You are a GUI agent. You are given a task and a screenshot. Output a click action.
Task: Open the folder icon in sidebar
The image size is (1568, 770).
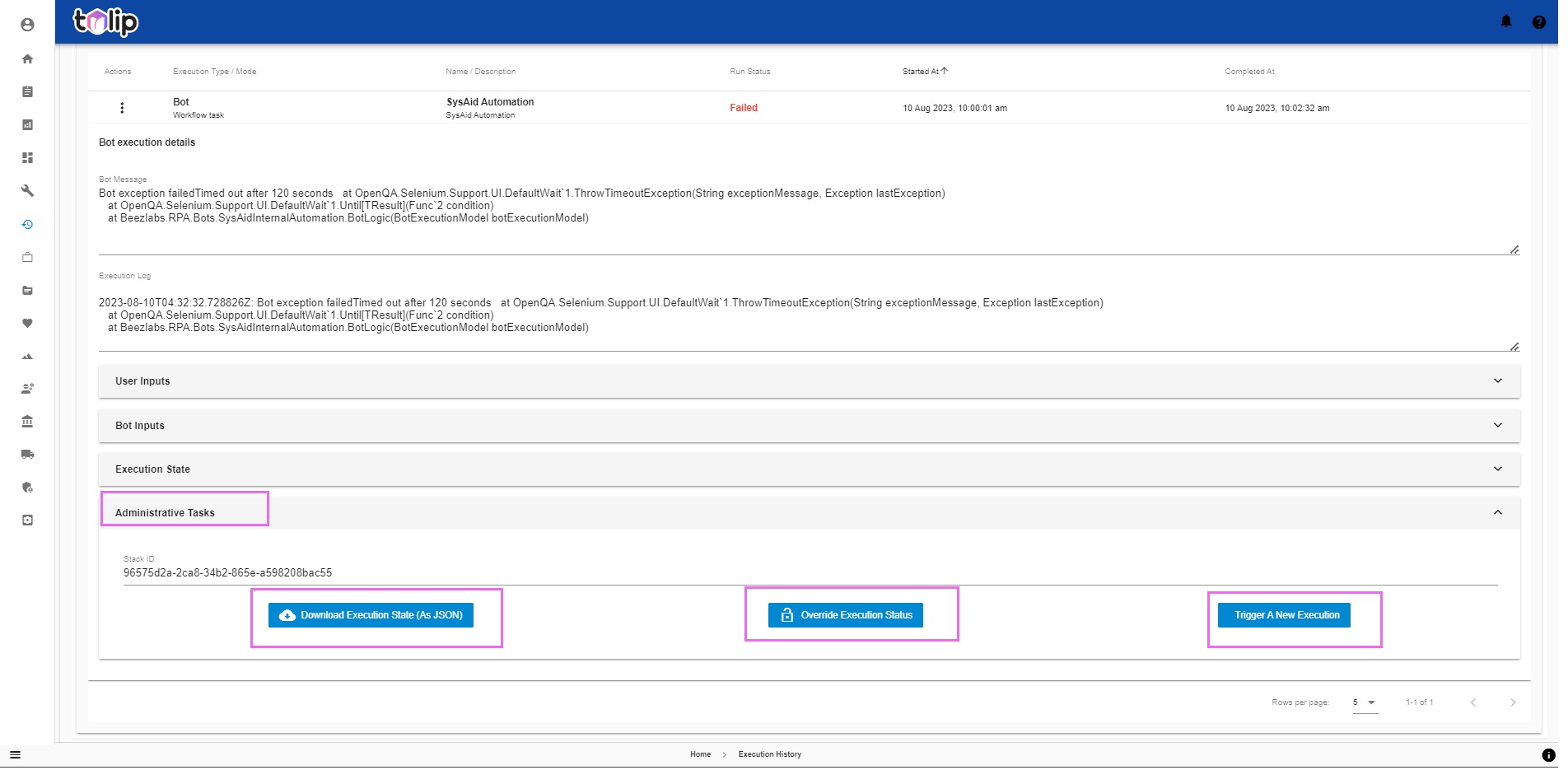coord(27,290)
